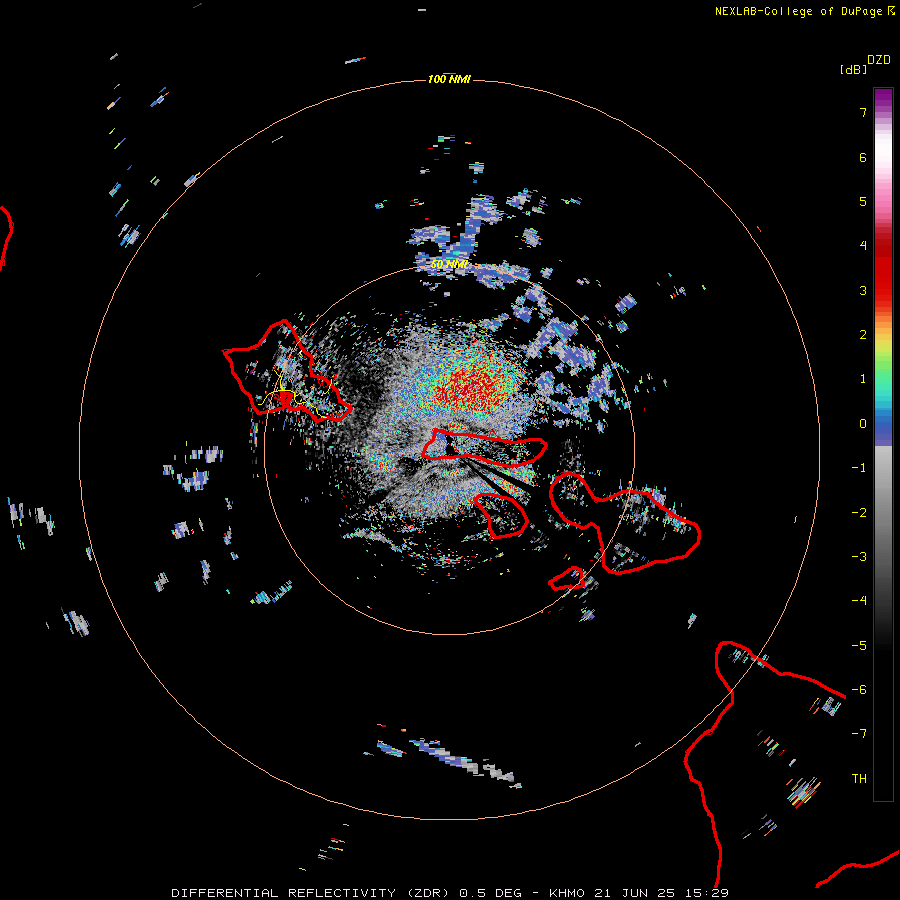Click the 5 value on the scale
The height and width of the screenshot is (900, 900).
click(863, 201)
